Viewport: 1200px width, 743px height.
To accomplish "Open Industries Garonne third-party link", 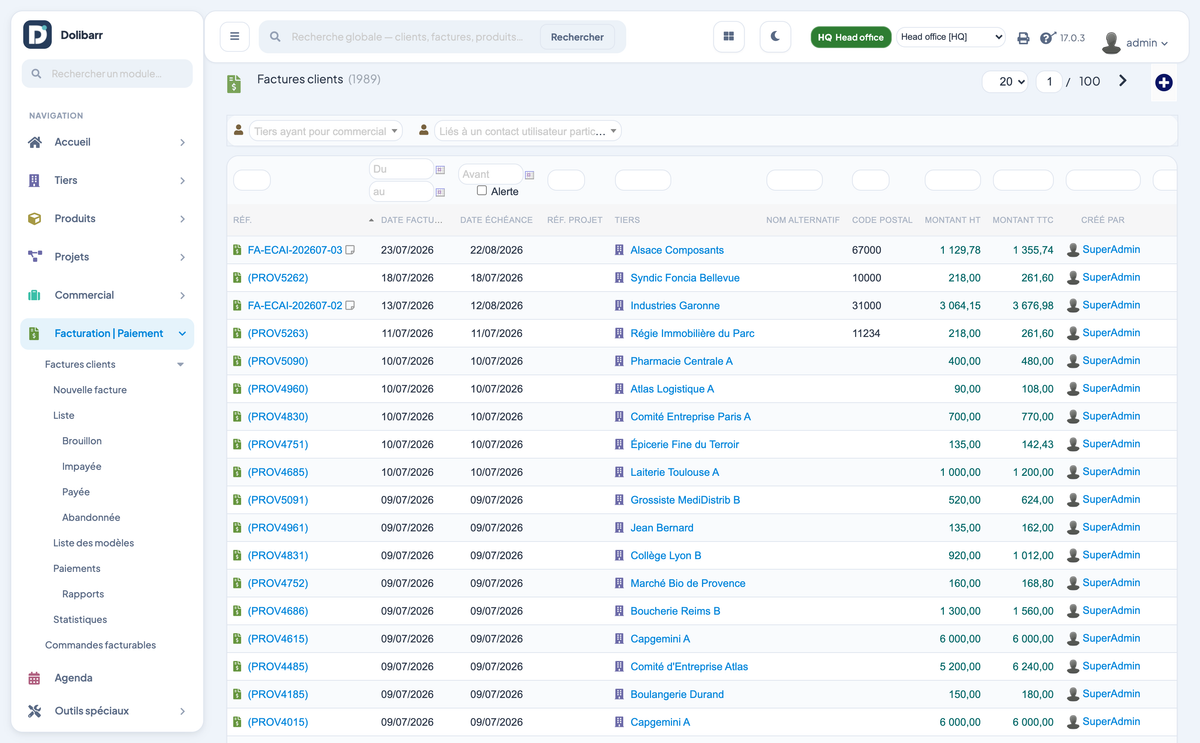I will click(x=675, y=306).
